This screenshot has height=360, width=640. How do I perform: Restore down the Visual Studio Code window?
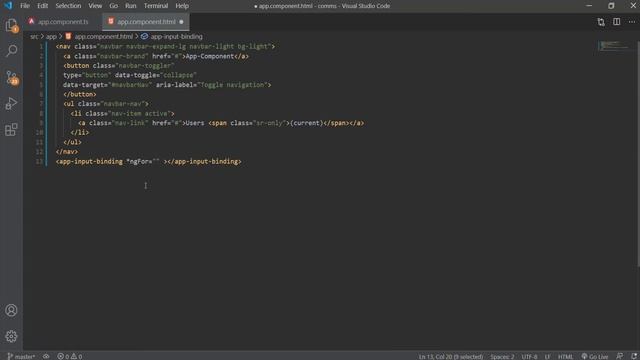pos(611,6)
